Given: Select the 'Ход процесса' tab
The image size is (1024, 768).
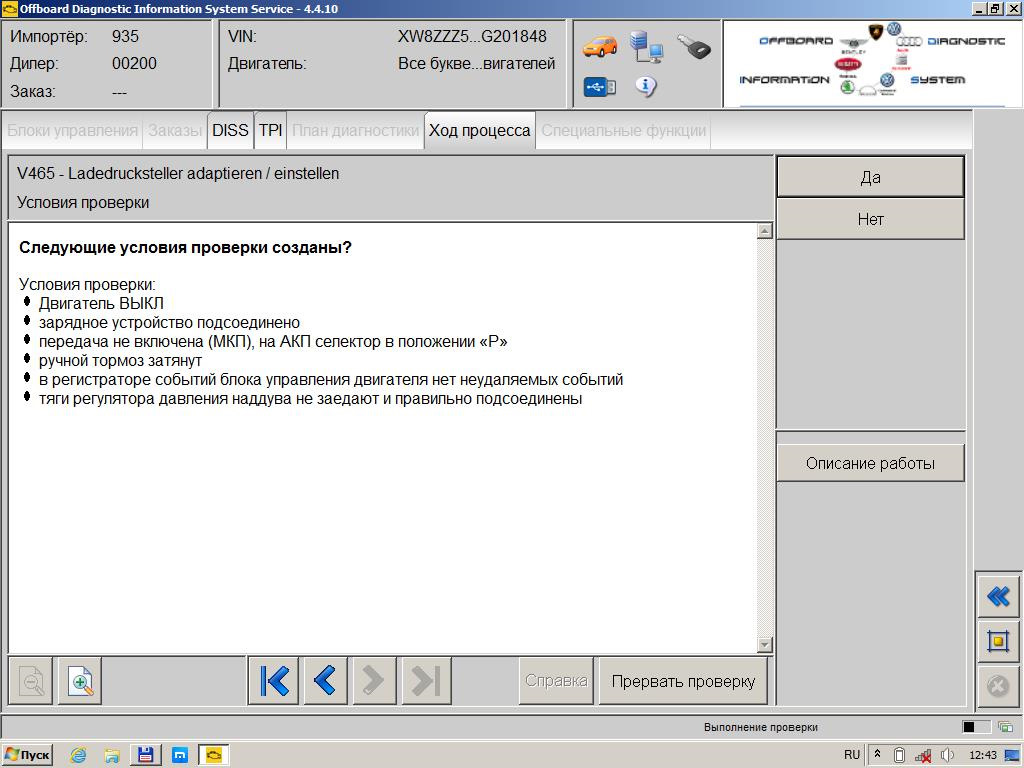Looking at the screenshot, I should coord(479,131).
